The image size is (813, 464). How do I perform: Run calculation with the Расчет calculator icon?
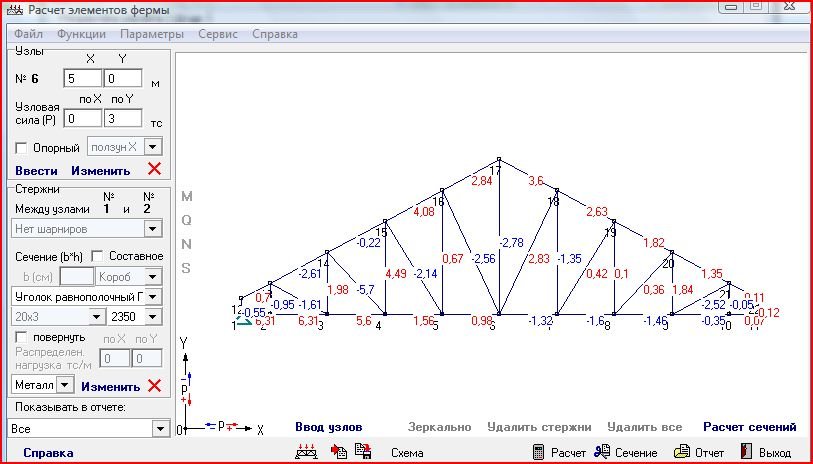point(559,452)
